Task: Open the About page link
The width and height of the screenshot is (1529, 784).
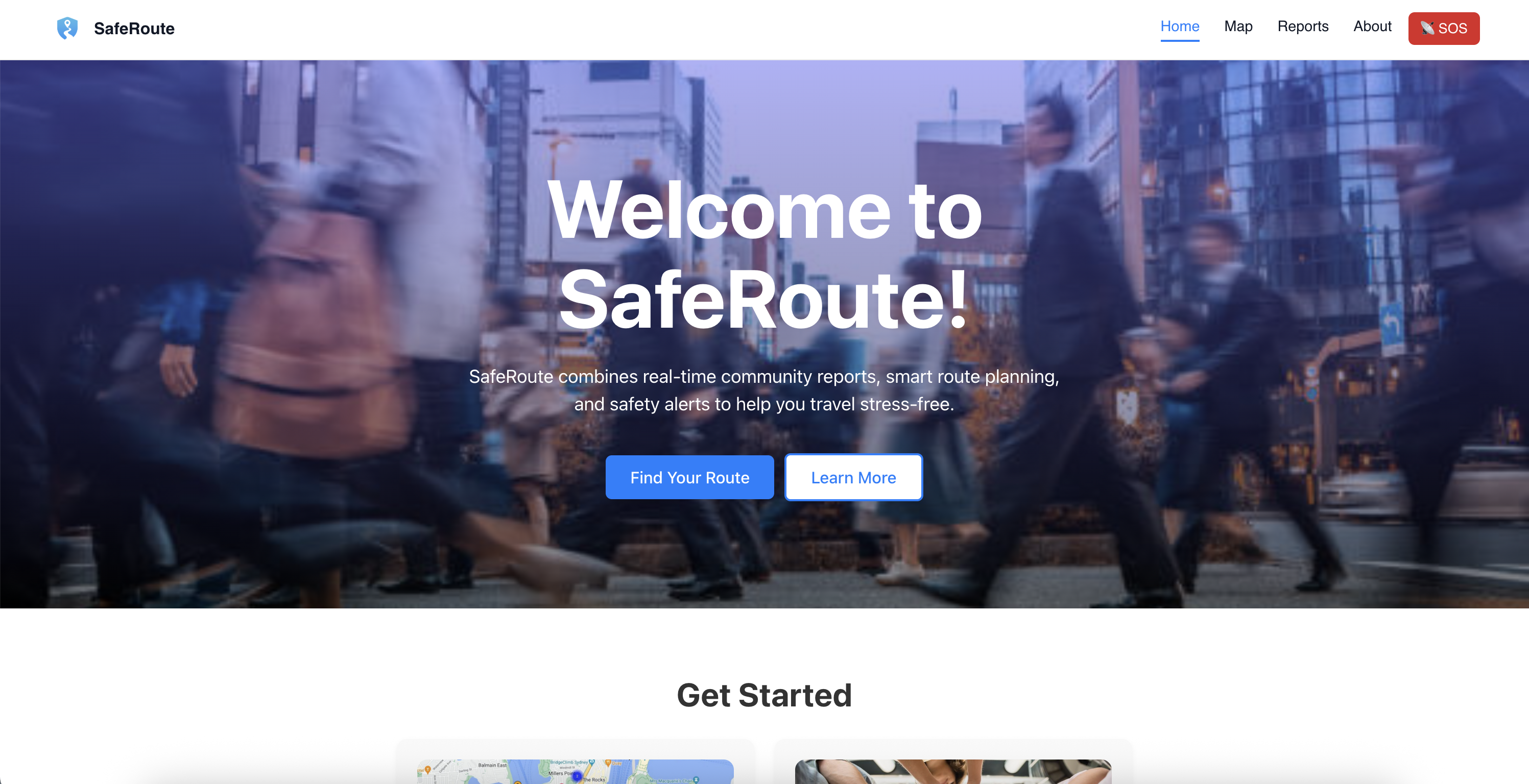Action: [x=1372, y=26]
